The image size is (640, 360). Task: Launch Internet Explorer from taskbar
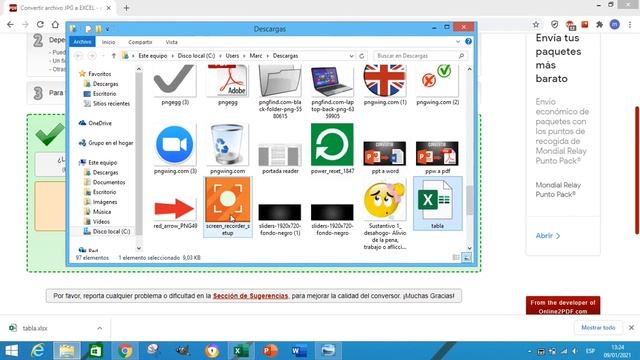click(38, 351)
